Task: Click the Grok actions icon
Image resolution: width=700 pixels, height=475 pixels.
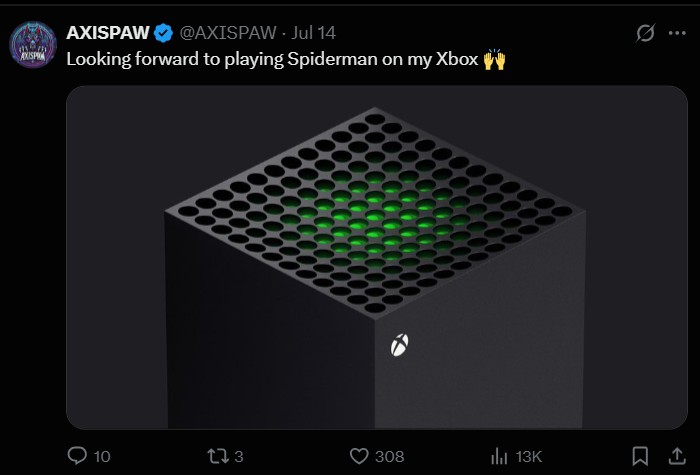Action: 646,33
